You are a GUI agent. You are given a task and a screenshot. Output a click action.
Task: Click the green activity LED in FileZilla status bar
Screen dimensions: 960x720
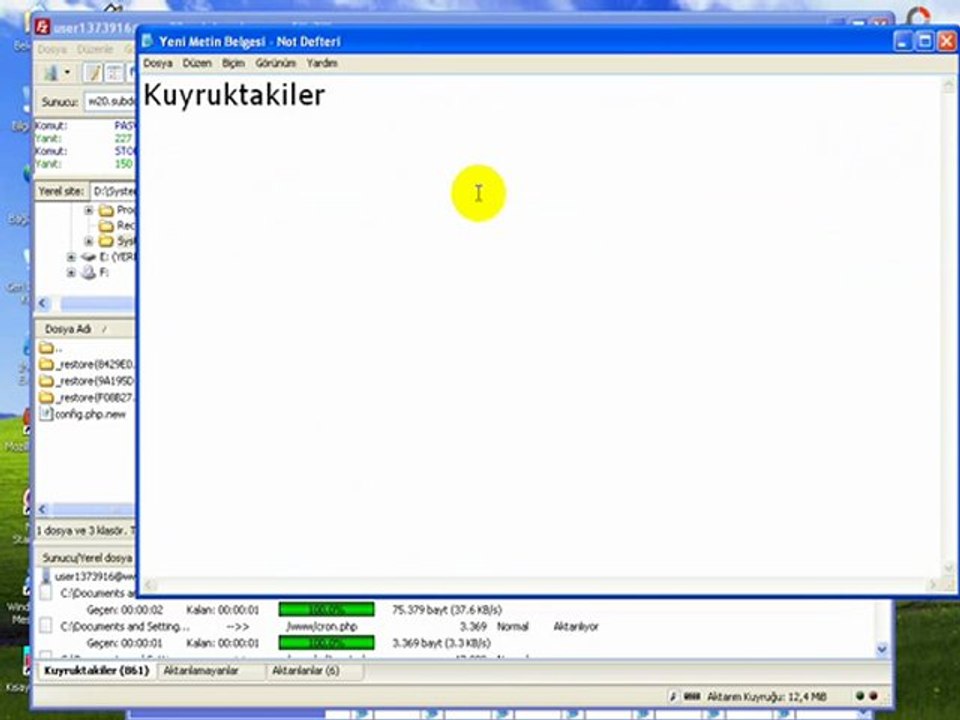click(860, 696)
